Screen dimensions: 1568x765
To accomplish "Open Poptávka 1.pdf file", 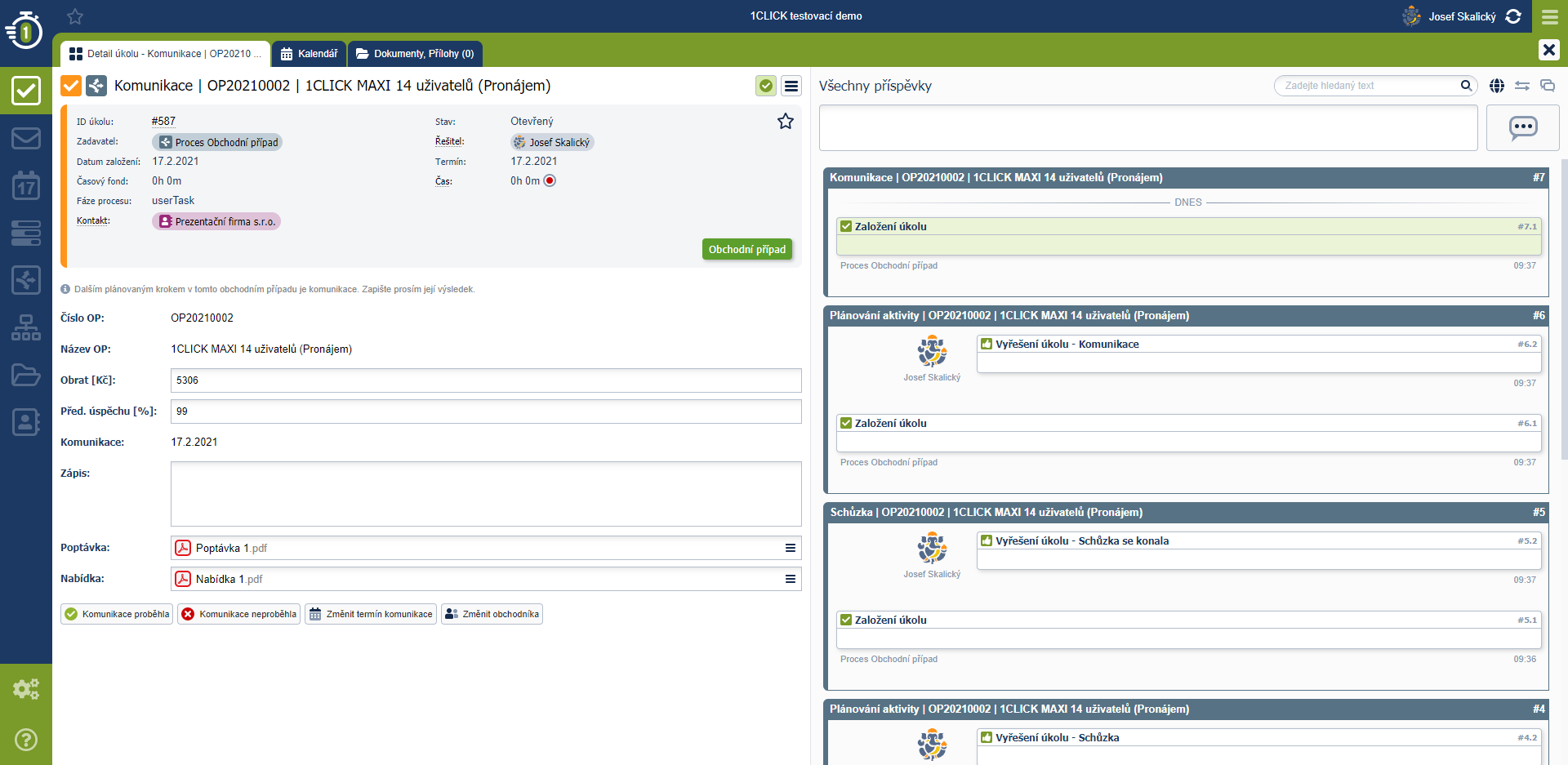I will [231, 548].
